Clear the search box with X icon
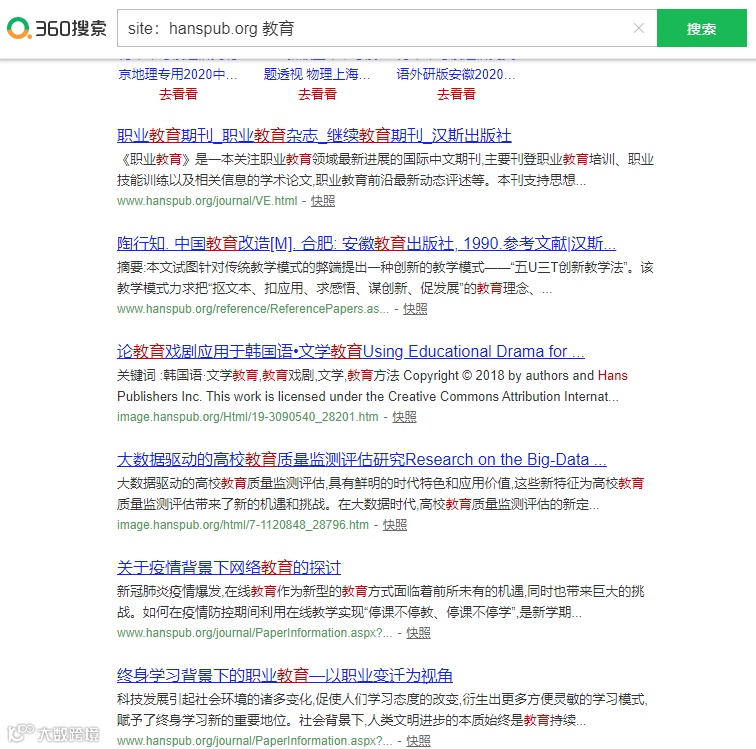 638,28
